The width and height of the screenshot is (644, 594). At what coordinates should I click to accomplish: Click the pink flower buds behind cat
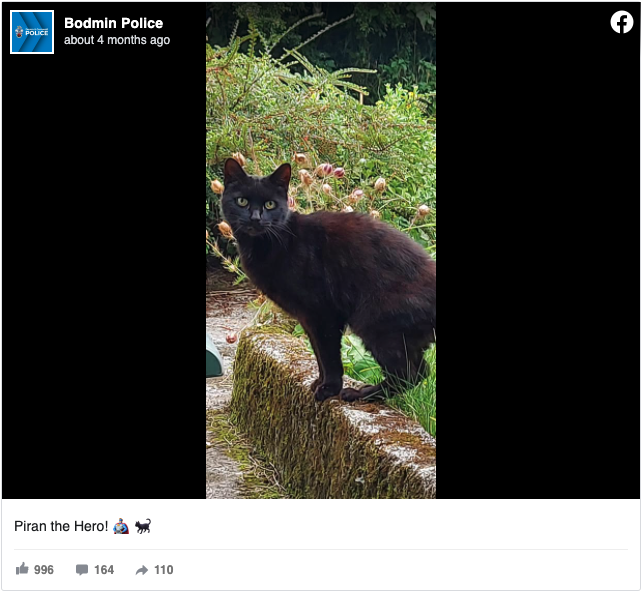click(x=327, y=170)
